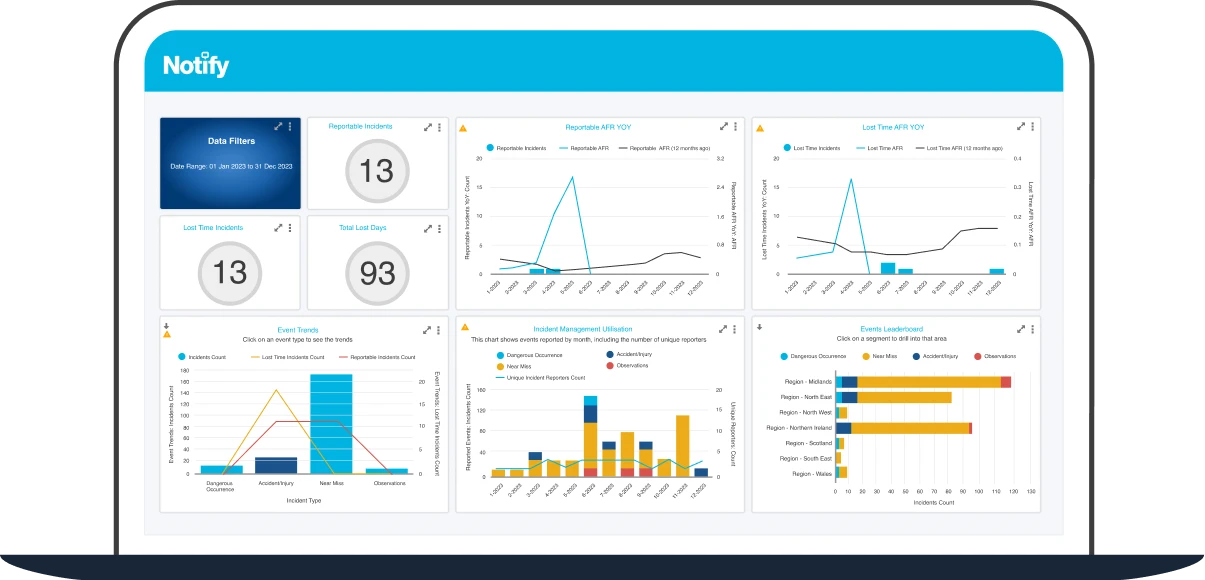Open the Lost Time AFR YOY options menu
This screenshot has height=580, width=1205.
(1033, 124)
